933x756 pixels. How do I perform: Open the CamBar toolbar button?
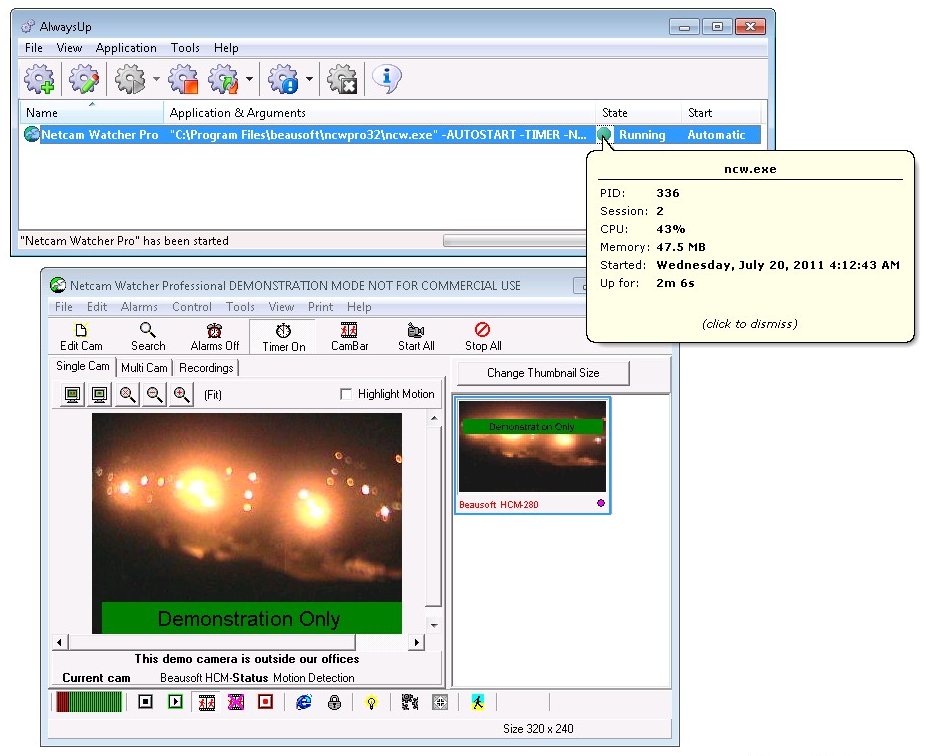(x=349, y=337)
